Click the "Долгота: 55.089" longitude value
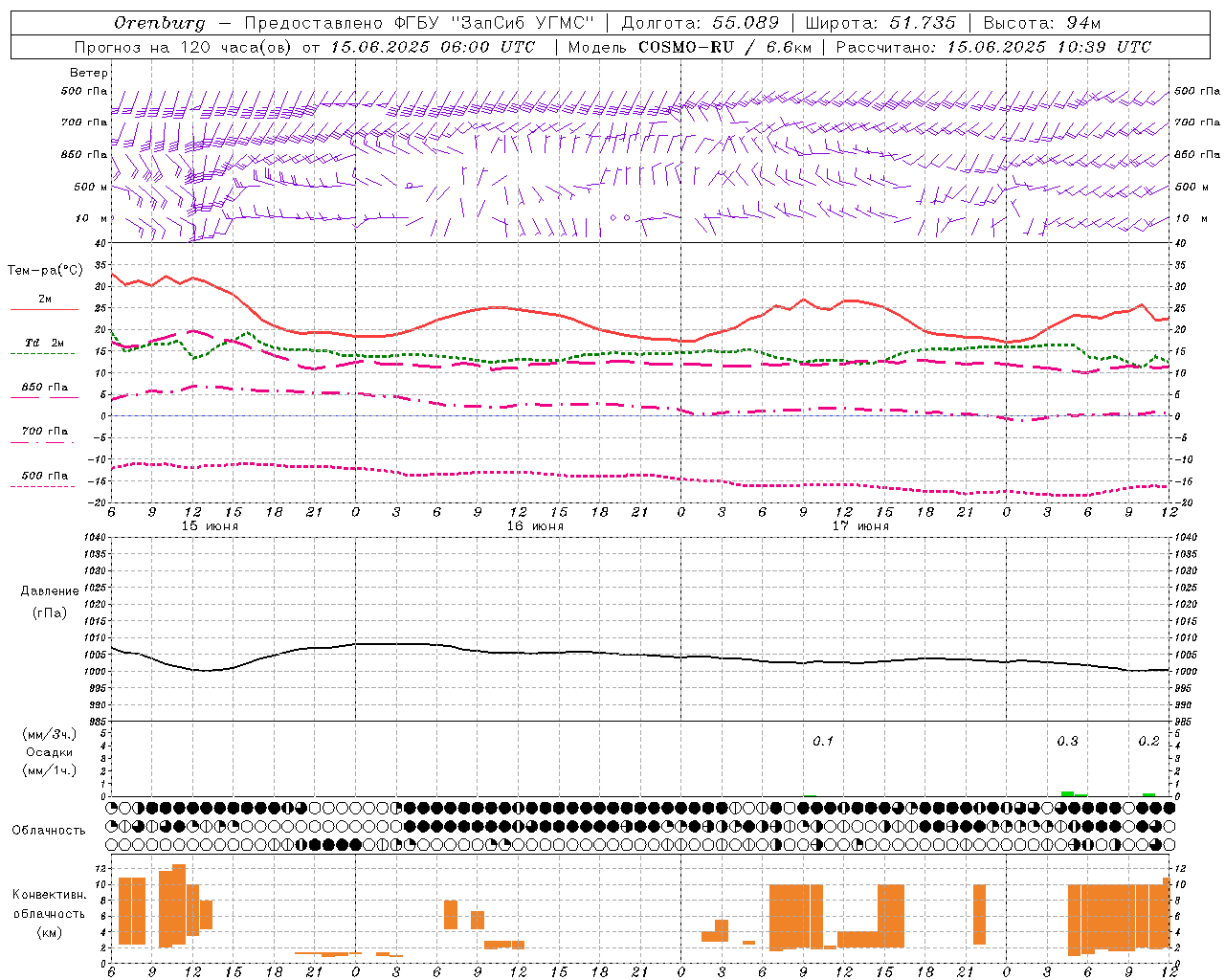The height and width of the screenshot is (980, 1225). [x=701, y=23]
